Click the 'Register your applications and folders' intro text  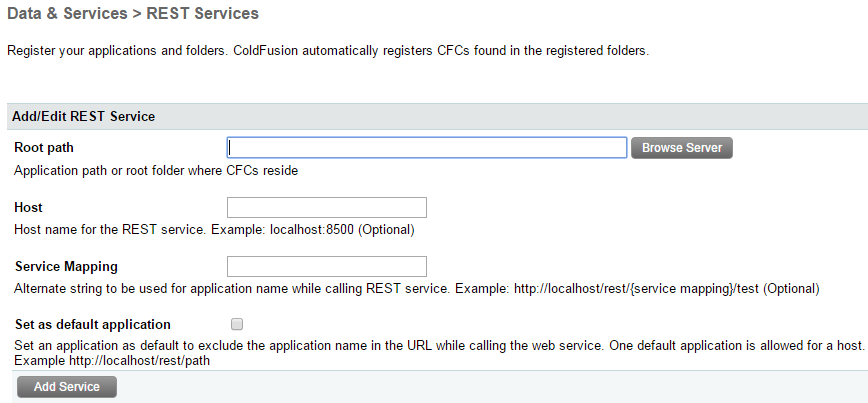click(328, 50)
